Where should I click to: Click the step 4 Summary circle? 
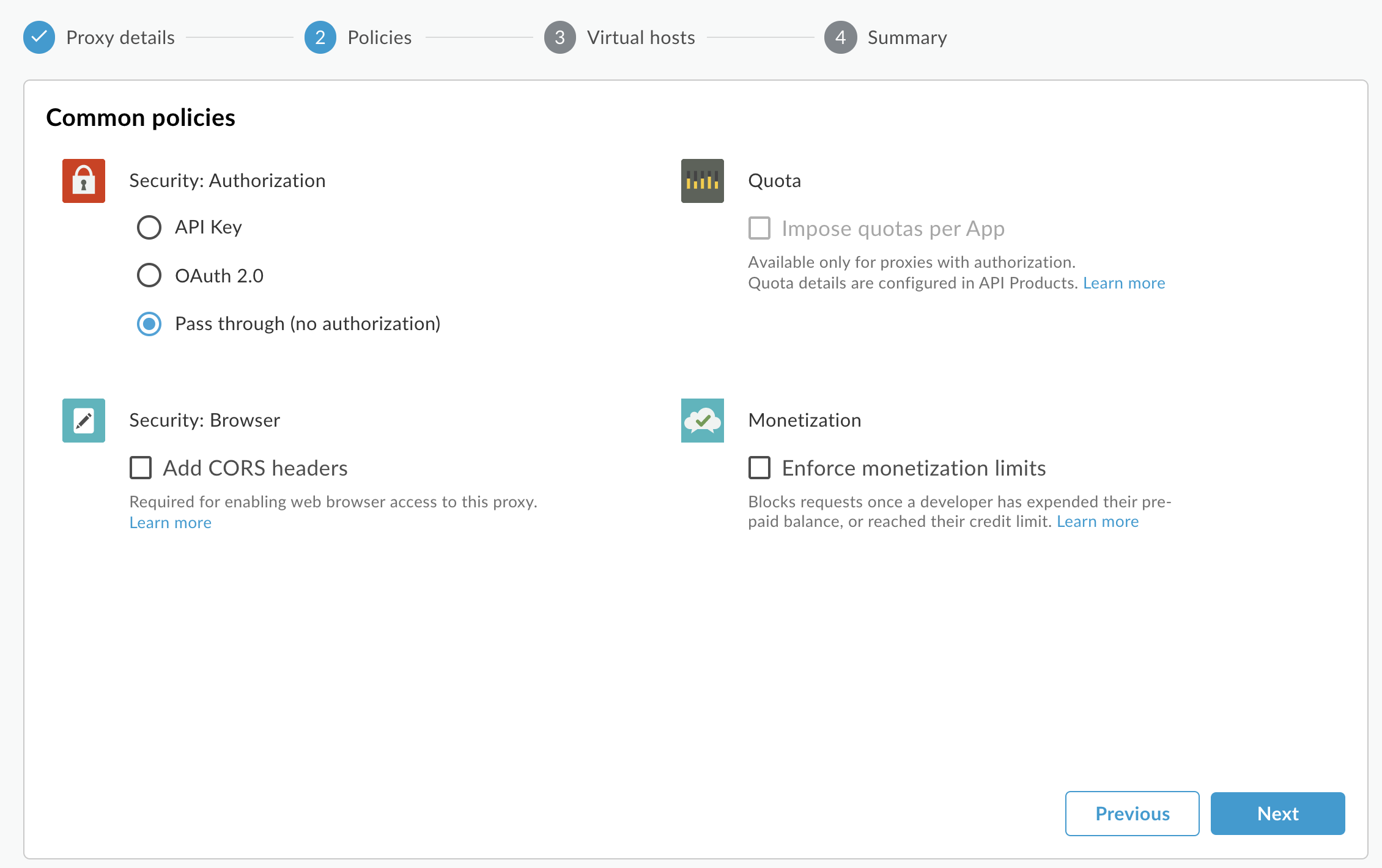click(840, 37)
